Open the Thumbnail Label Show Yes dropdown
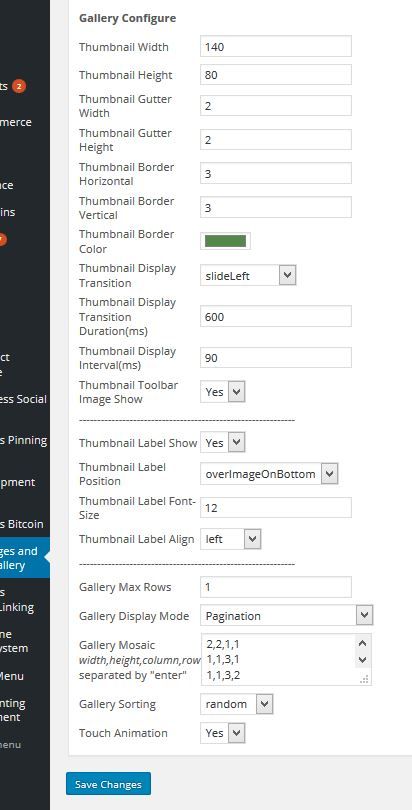The image size is (412, 810). [x=223, y=443]
